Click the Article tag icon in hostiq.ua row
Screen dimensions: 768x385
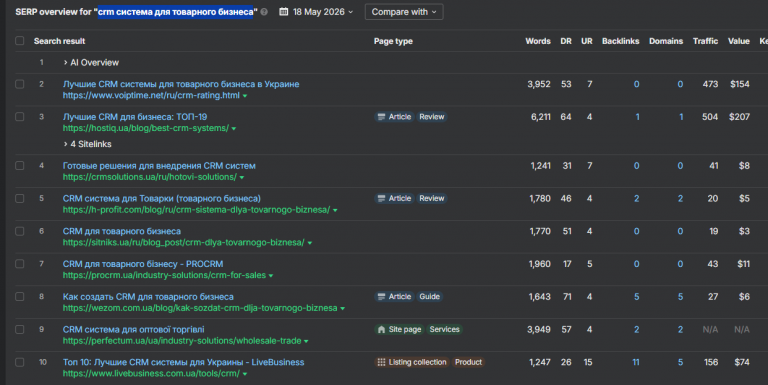382,117
